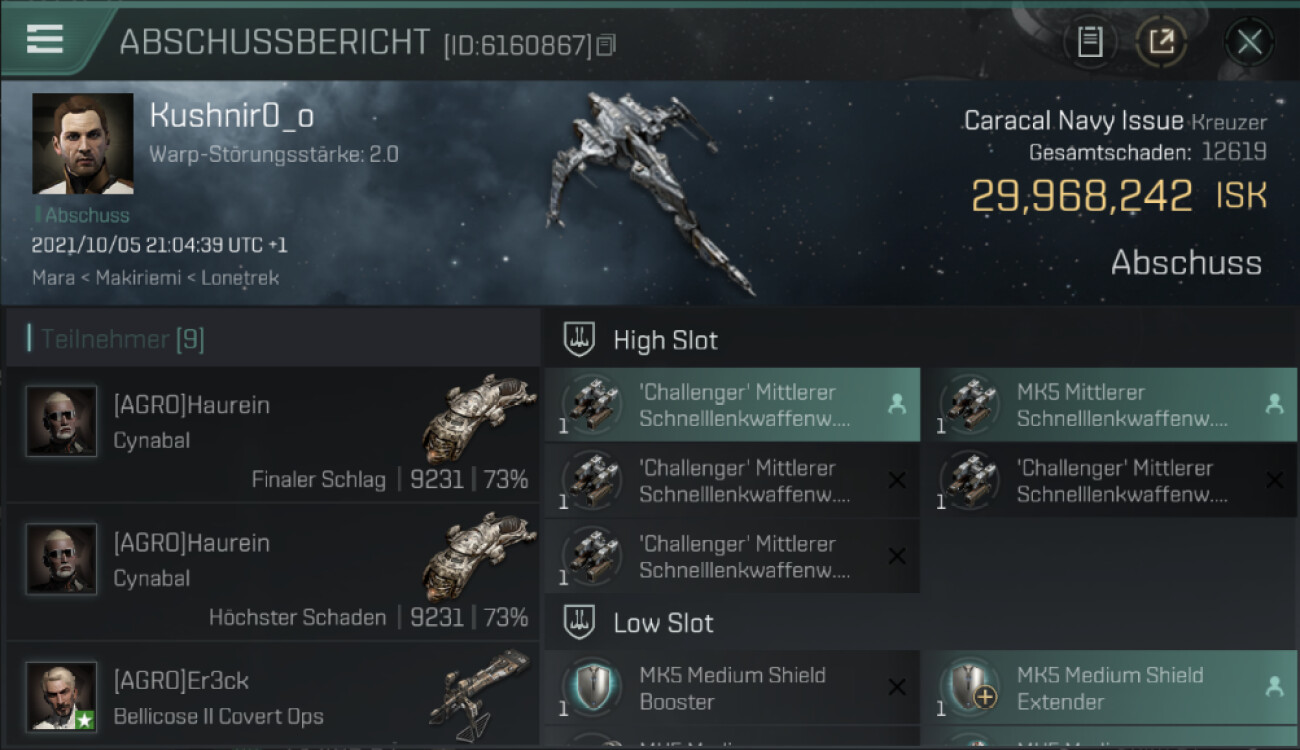1300x750 pixels.
Task: Open the Lonetrek region link
Action: [241, 277]
